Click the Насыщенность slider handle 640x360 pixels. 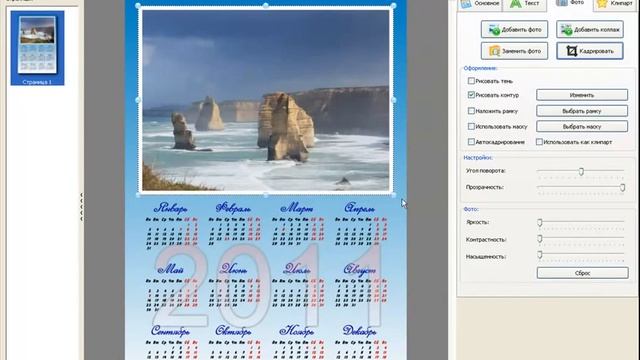(540, 256)
